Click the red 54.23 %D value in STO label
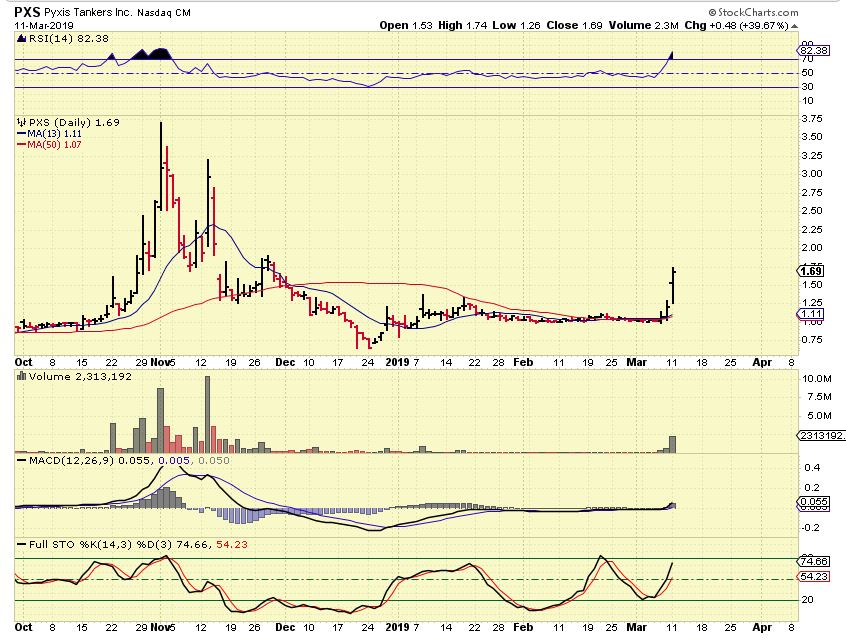This screenshot has height=640, width=846. click(x=232, y=545)
